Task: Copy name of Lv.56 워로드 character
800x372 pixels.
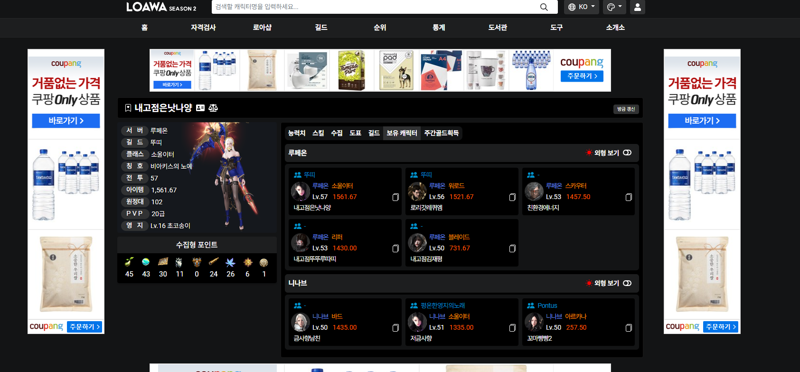Action: (x=512, y=197)
